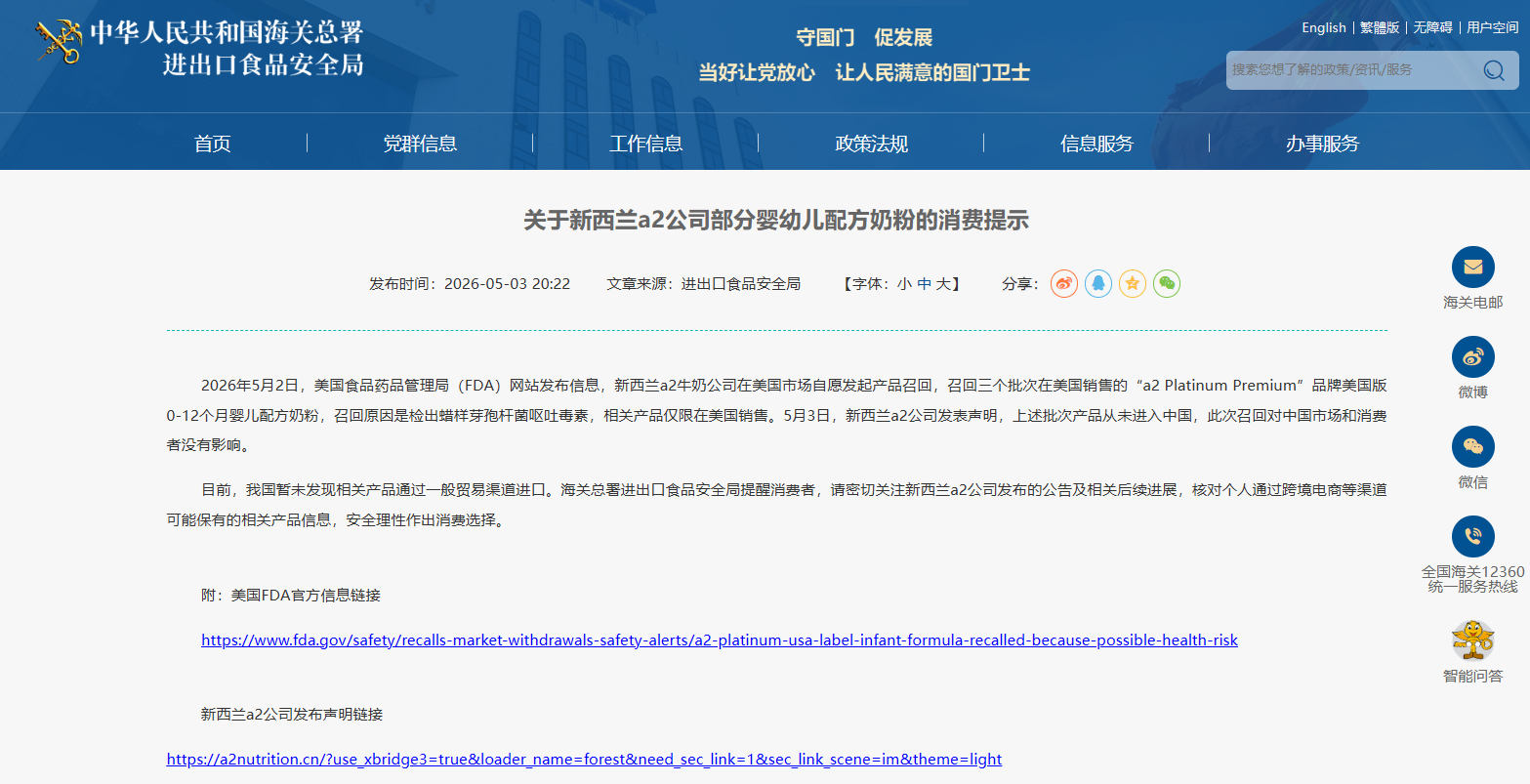Click 海关电邮 sidebar label

1473,303
